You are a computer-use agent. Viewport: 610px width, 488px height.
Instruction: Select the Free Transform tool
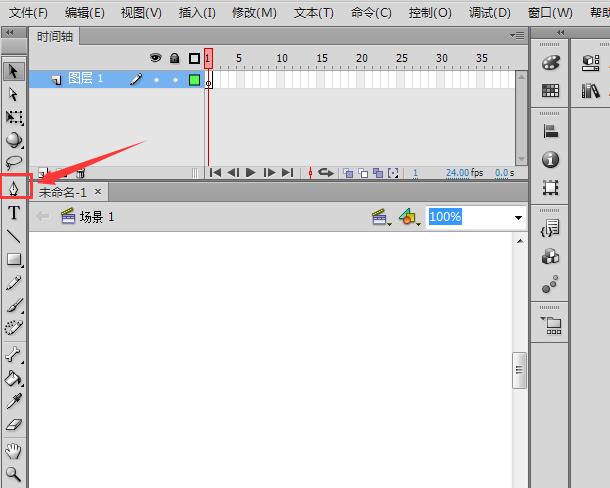[x=14, y=117]
